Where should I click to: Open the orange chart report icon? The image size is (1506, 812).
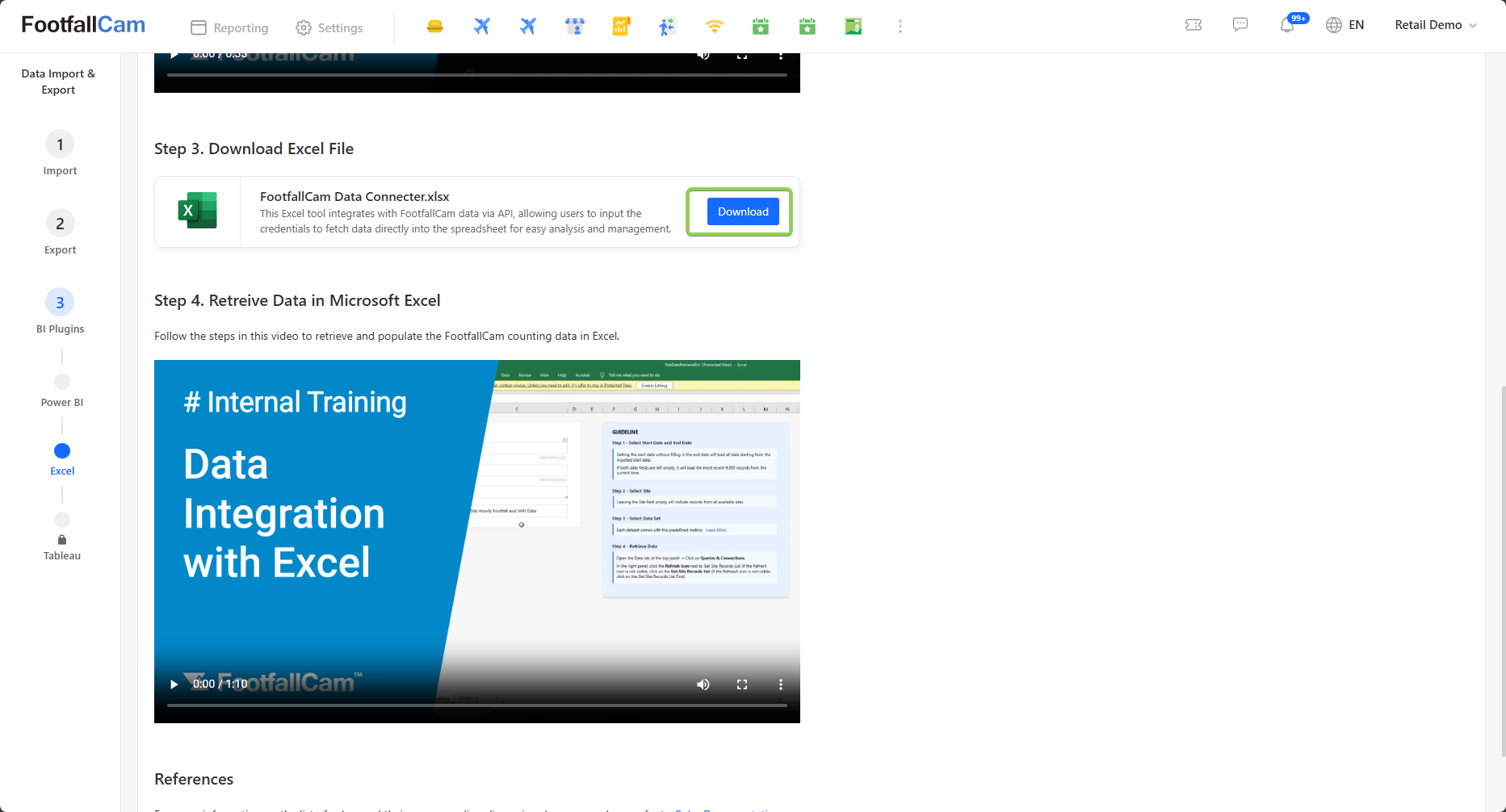pyautogui.click(x=621, y=27)
